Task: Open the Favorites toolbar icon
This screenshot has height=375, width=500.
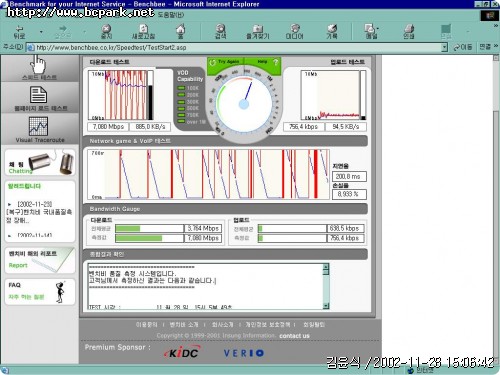Action: tap(258, 29)
